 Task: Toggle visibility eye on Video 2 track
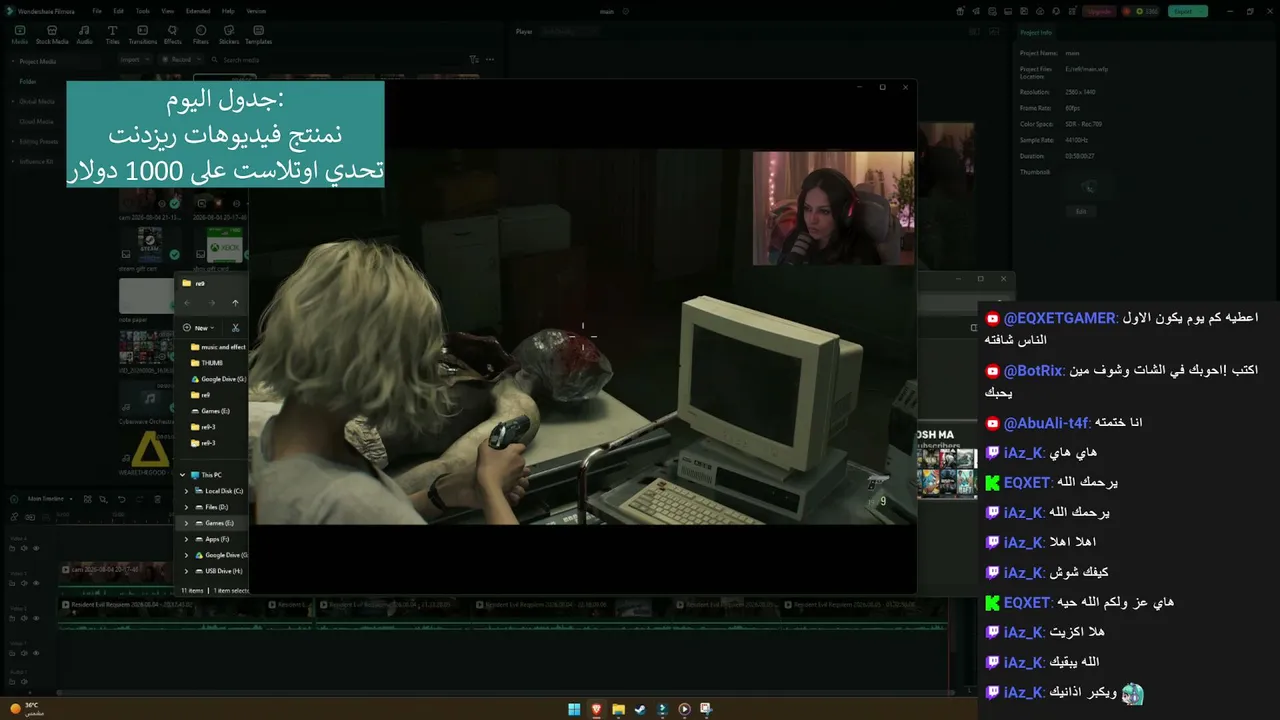[x=36, y=617]
